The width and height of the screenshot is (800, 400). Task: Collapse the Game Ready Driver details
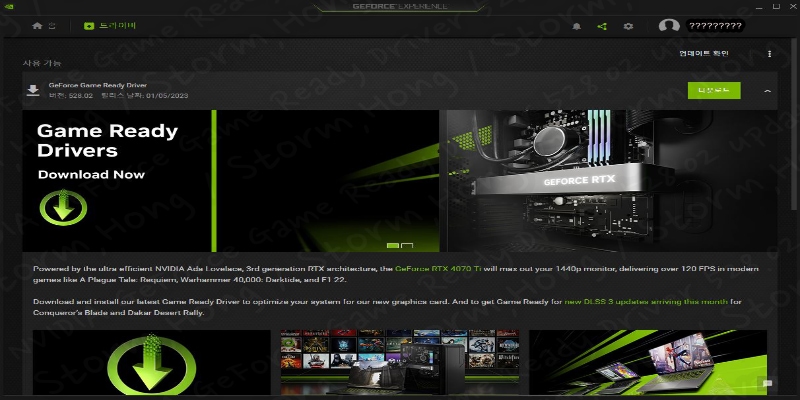tap(767, 91)
